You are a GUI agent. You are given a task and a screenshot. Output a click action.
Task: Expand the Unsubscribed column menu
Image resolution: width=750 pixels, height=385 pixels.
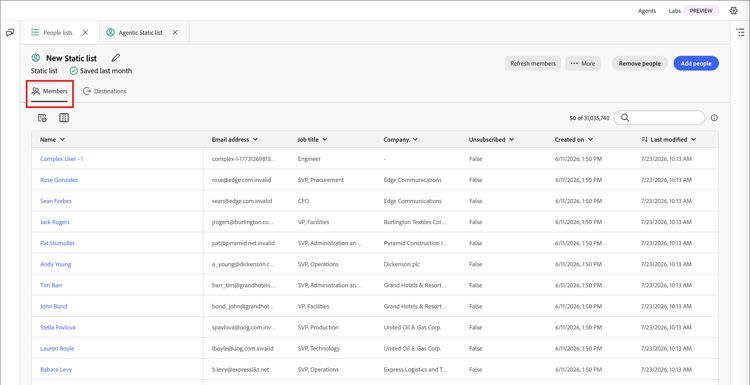[511, 140]
